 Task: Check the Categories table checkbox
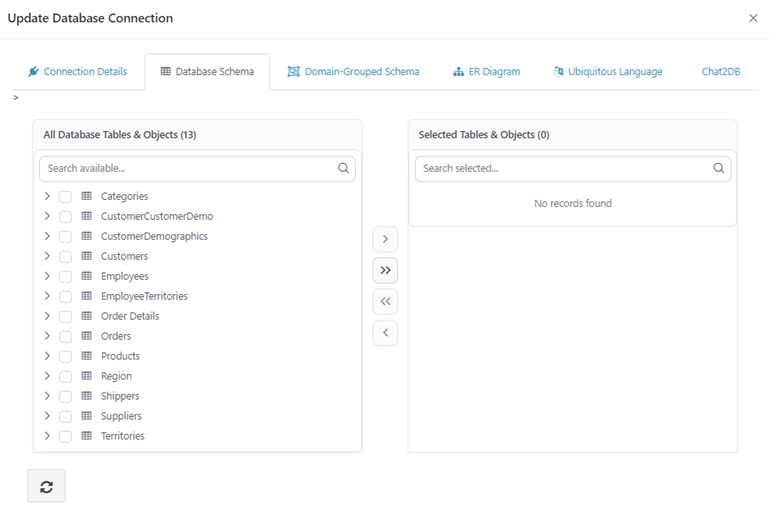coord(65,197)
